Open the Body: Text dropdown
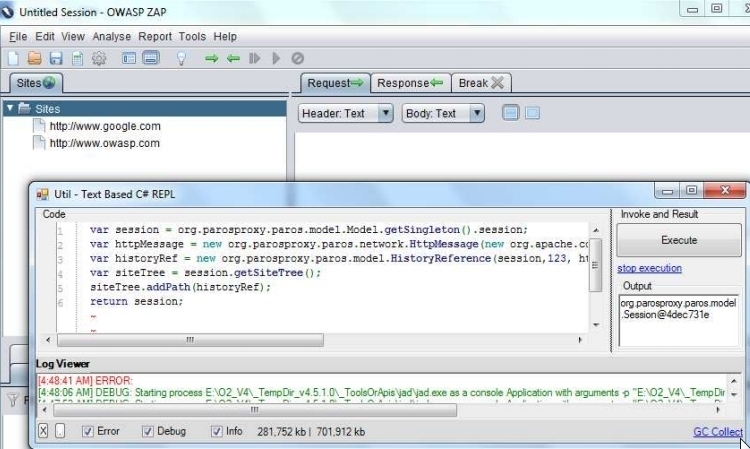This screenshot has height=449, width=750. (443, 114)
